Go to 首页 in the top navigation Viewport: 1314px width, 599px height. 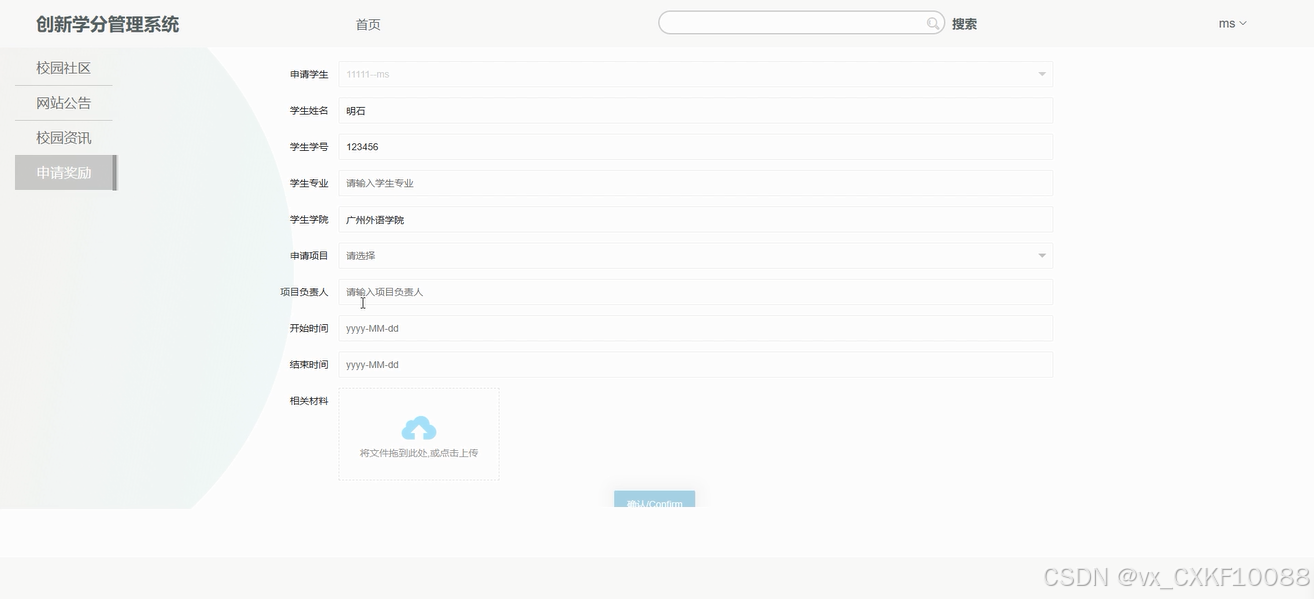tap(368, 24)
